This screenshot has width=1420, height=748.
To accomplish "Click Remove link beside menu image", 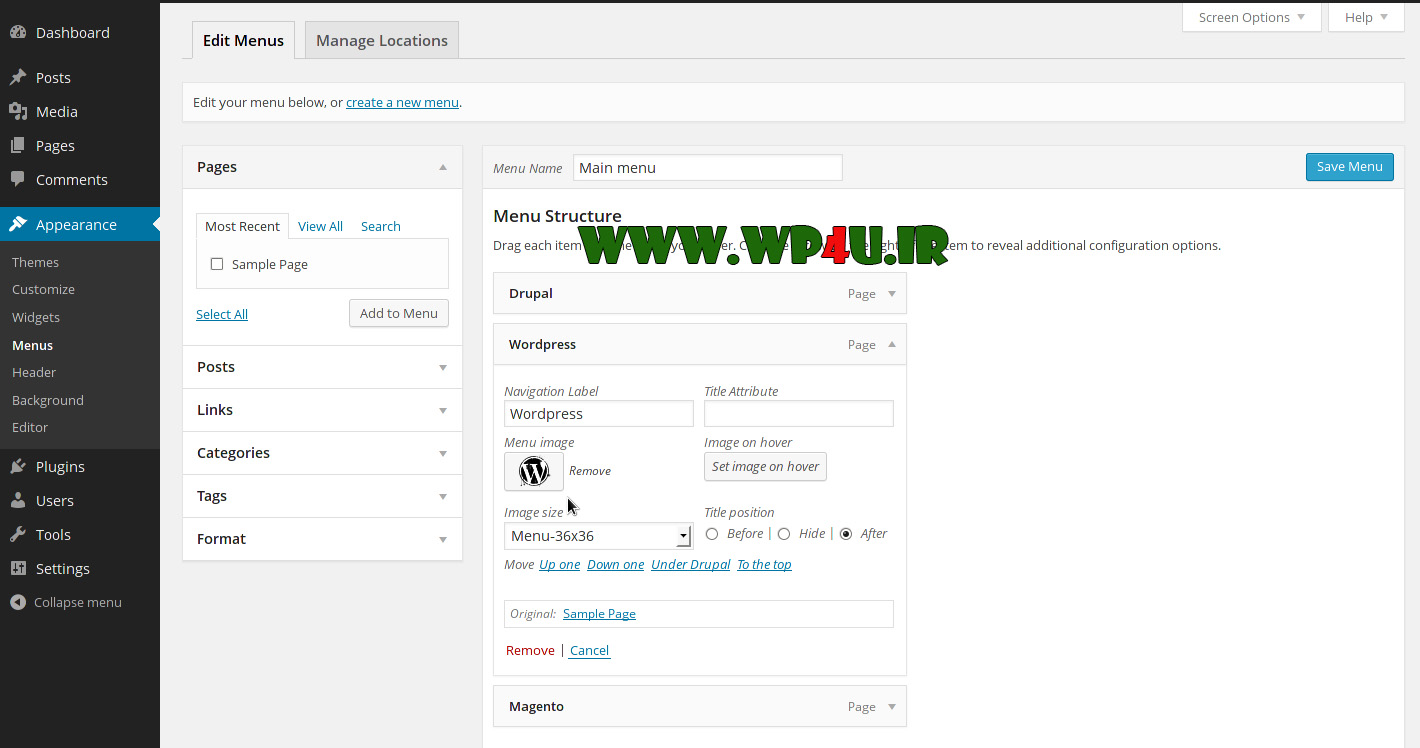I will click(590, 471).
